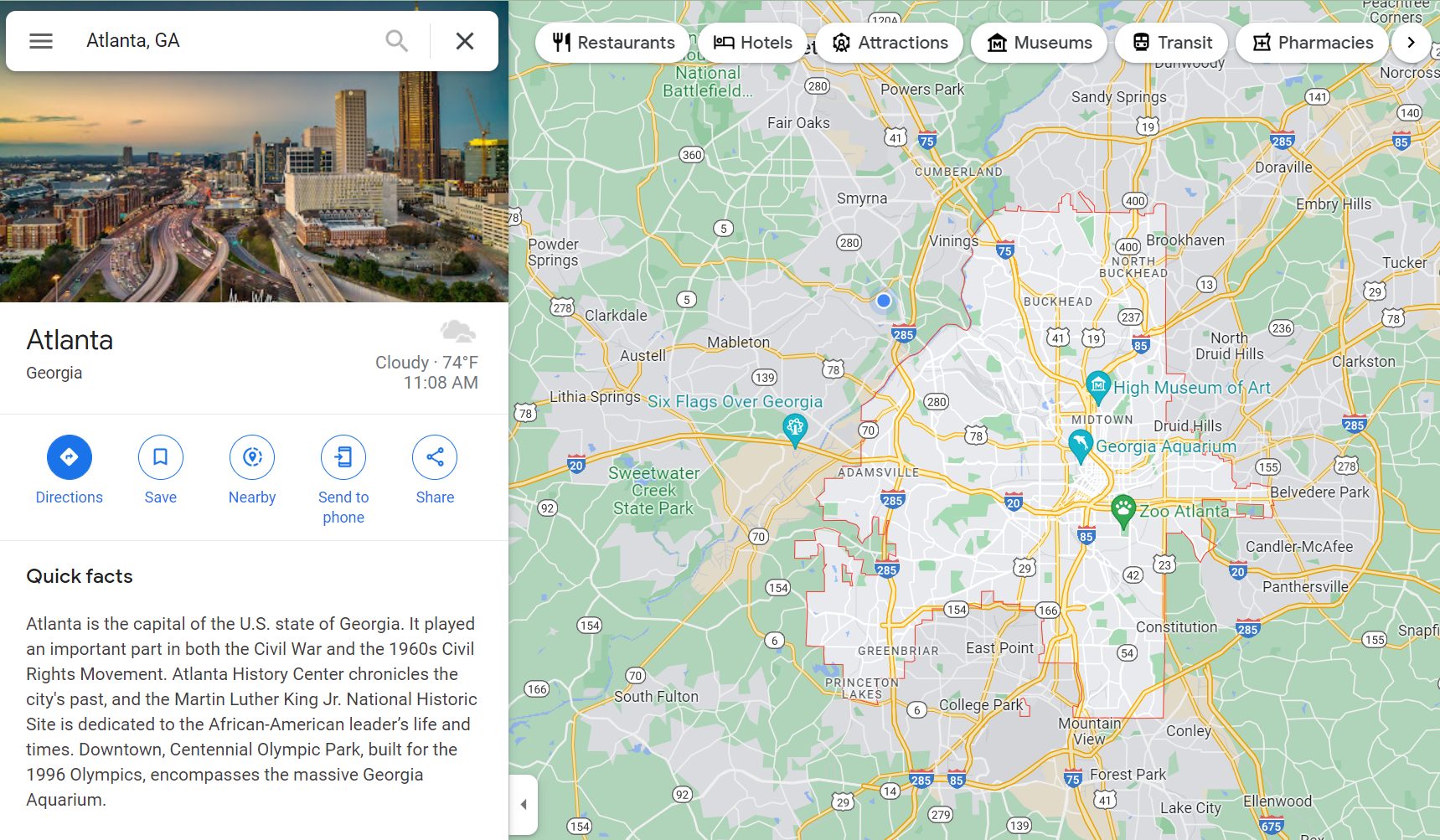Image resolution: width=1440 pixels, height=840 pixels.
Task: Select Zoo Atlanta map pin
Action: tap(1123, 511)
